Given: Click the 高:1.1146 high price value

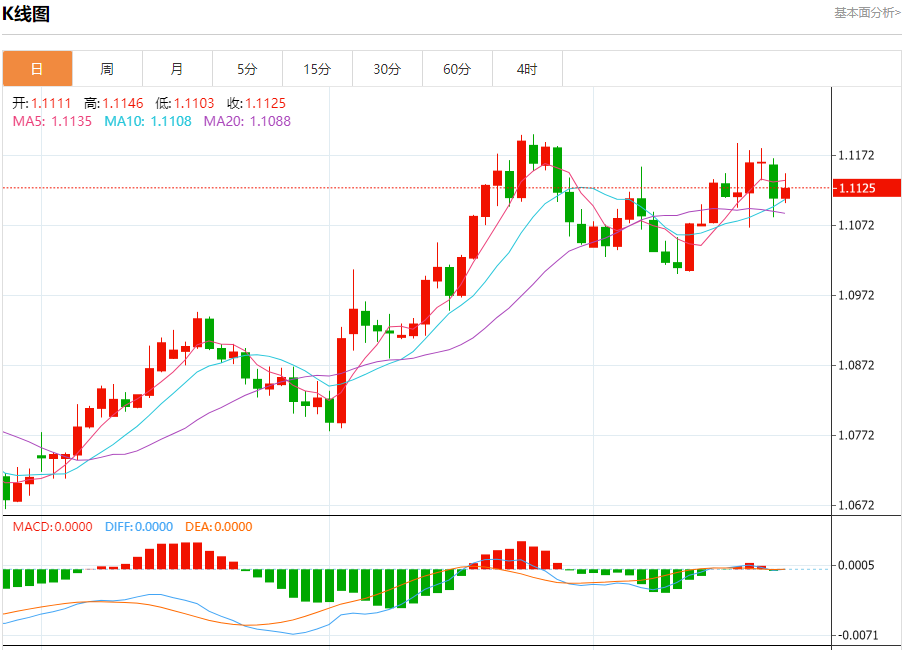Looking at the screenshot, I should click(x=114, y=103).
